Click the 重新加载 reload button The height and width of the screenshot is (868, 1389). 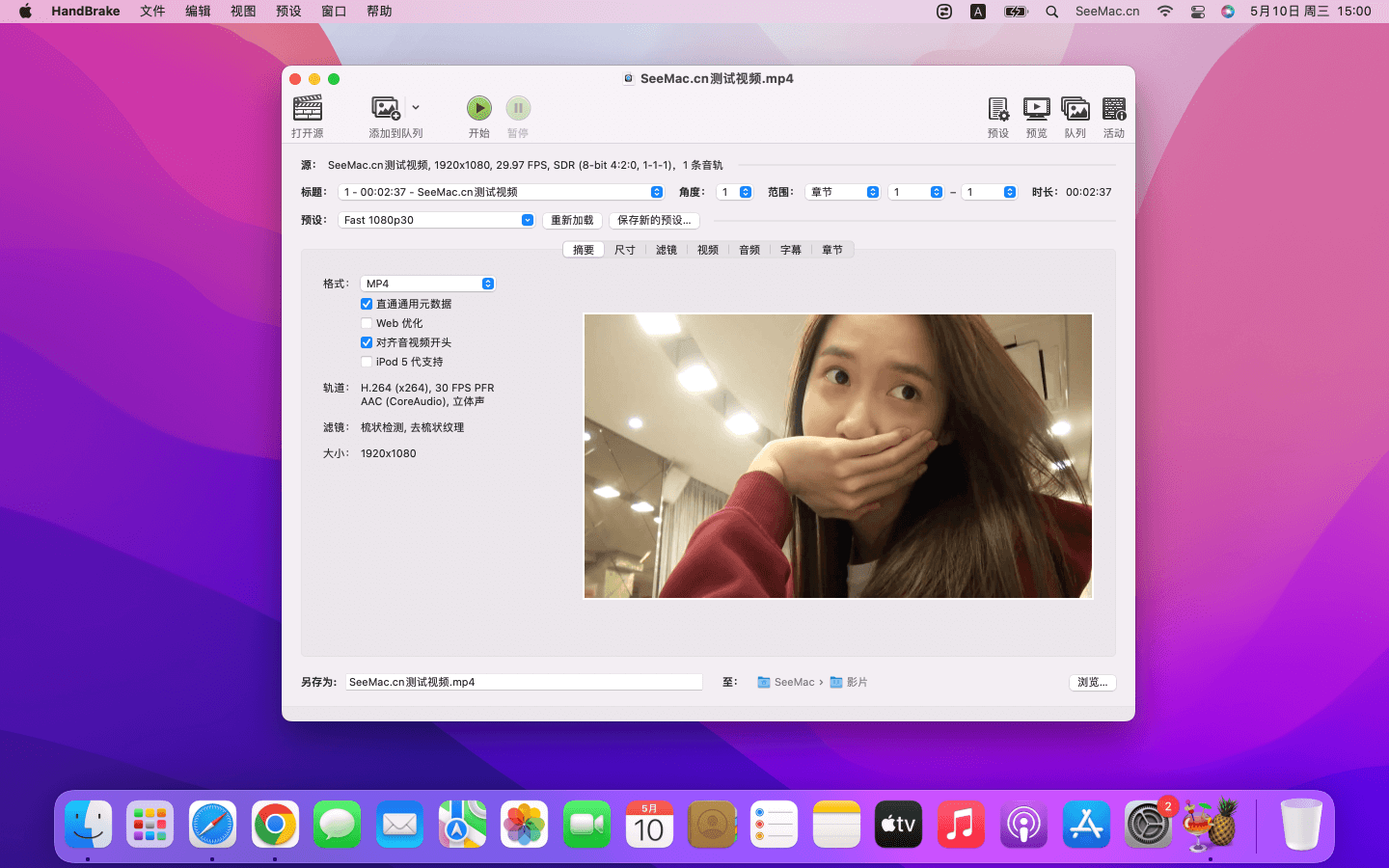pyautogui.click(x=572, y=220)
